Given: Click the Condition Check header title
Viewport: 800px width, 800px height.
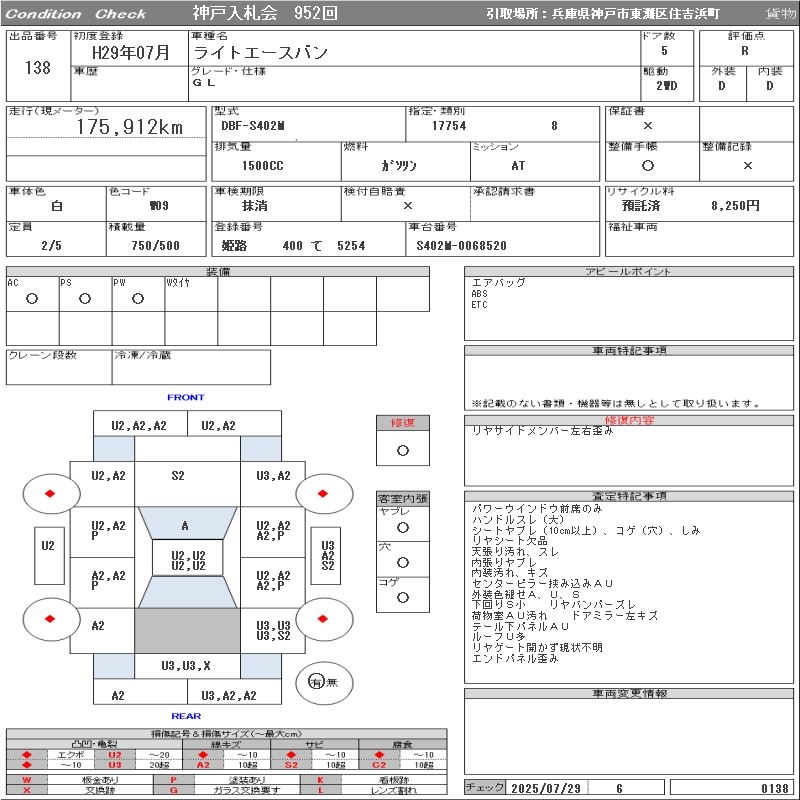Looking at the screenshot, I should point(76,14).
